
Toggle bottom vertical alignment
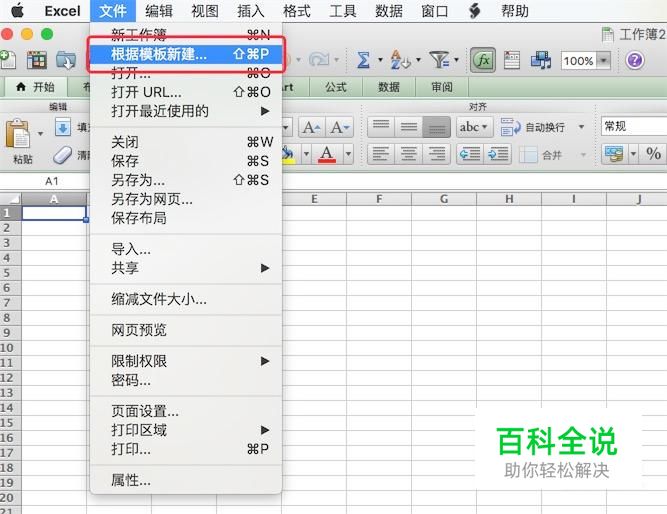tap(436, 127)
